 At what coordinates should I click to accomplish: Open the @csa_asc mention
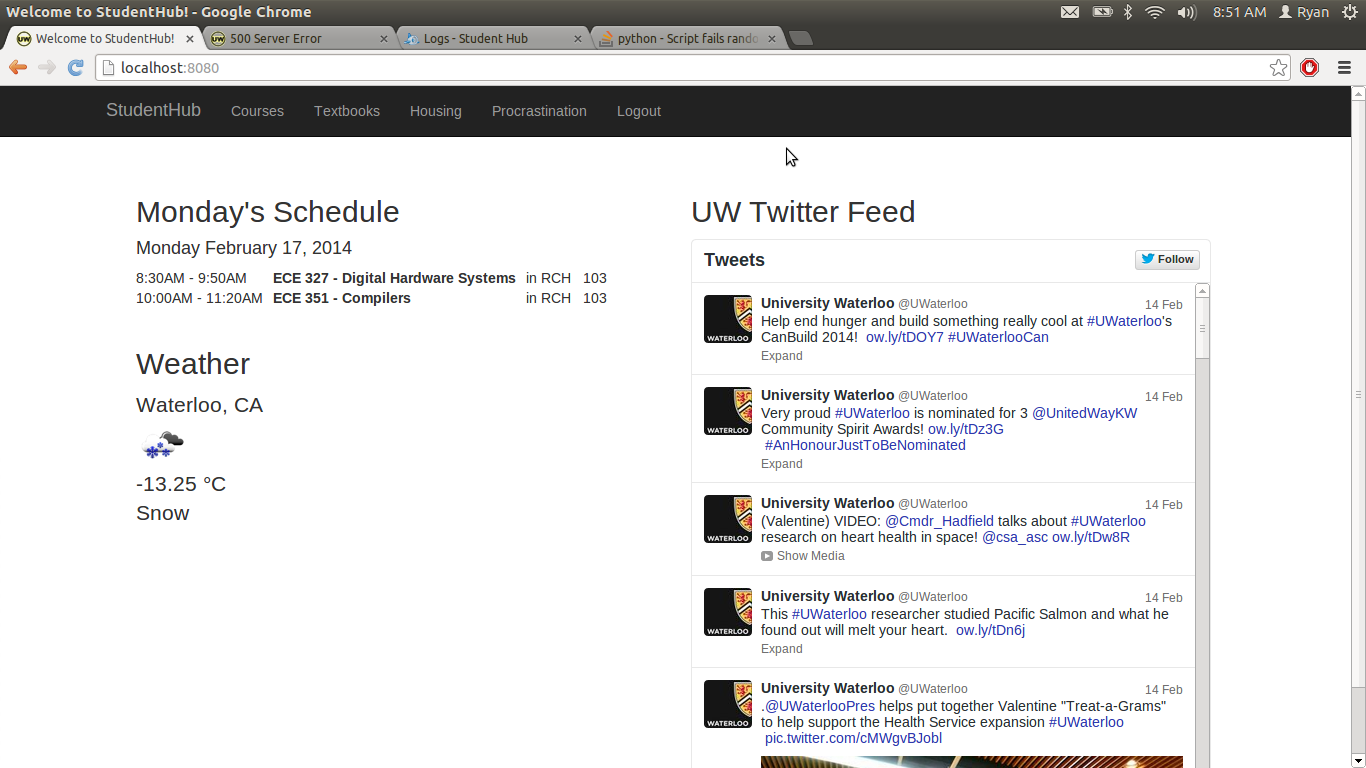[1015, 537]
